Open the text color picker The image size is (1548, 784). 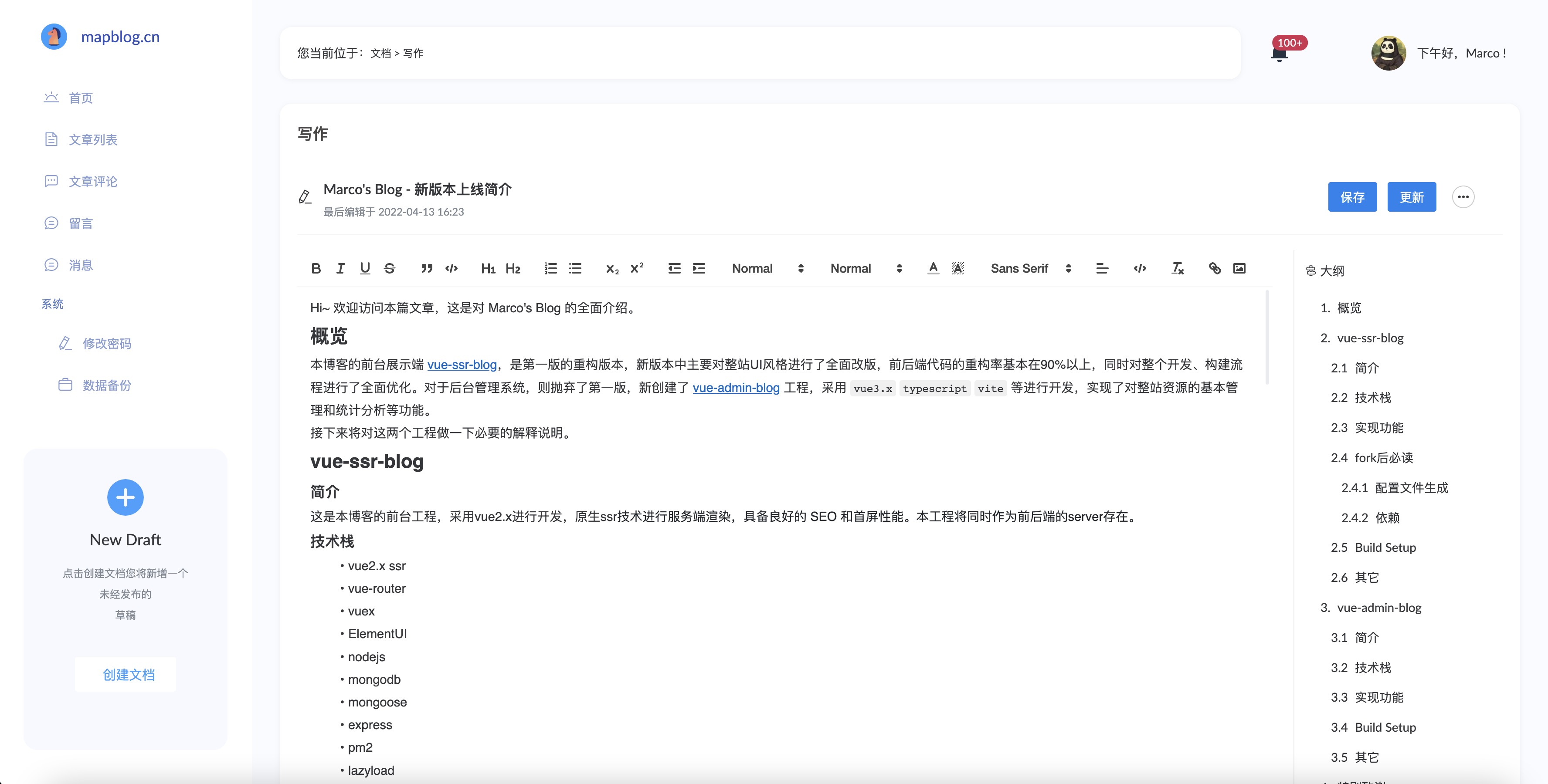pyautogui.click(x=933, y=269)
